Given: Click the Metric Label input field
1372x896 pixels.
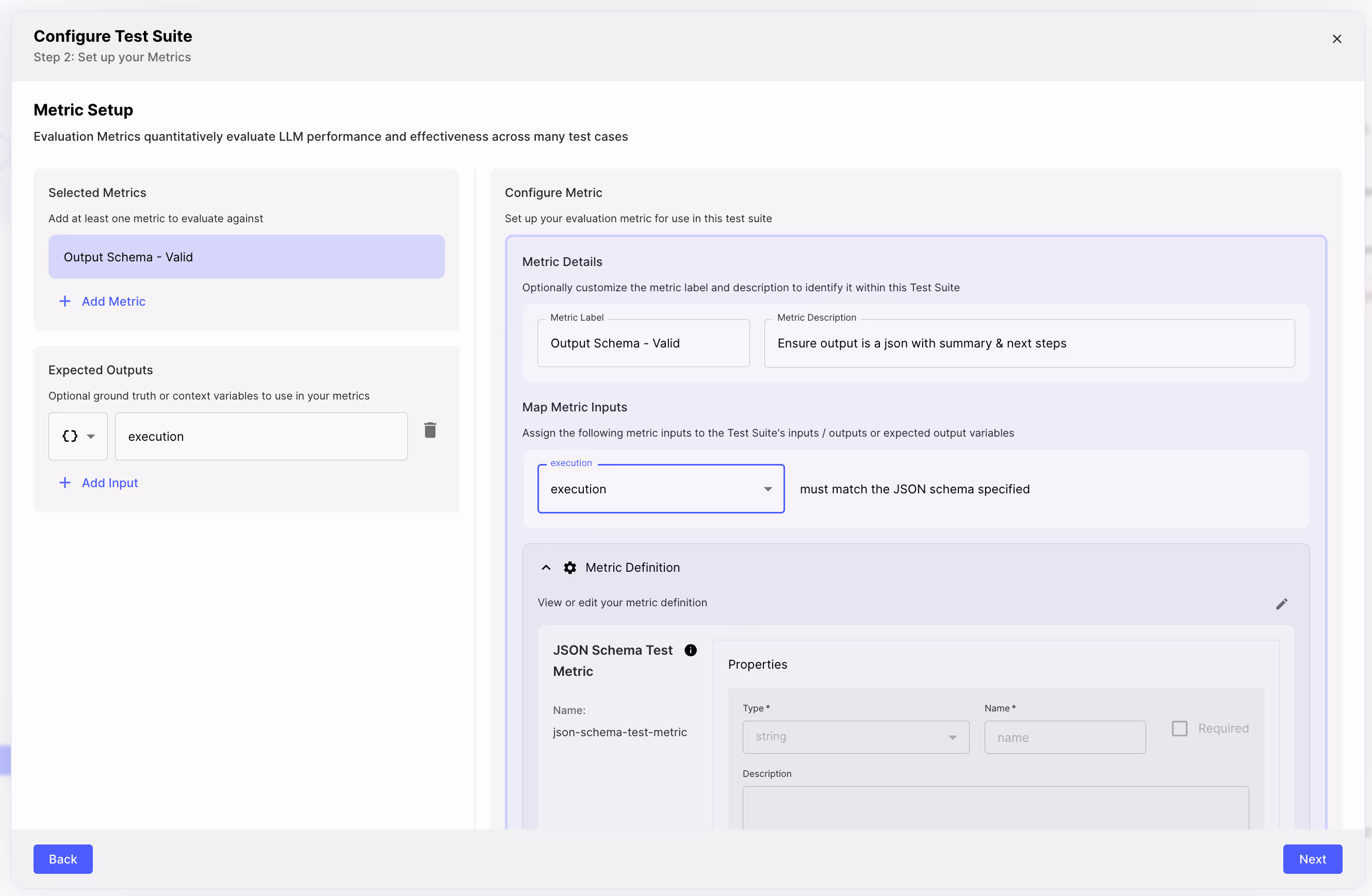Looking at the screenshot, I should pyautogui.click(x=643, y=343).
